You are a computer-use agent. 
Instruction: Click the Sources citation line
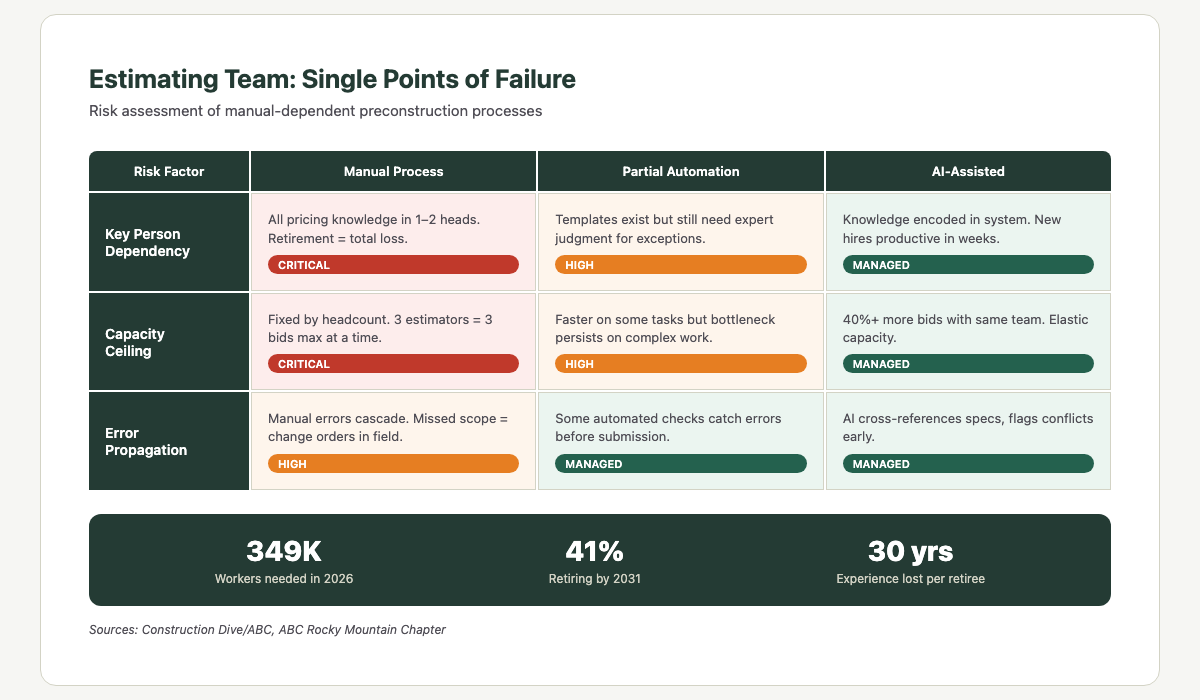(267, 630)
